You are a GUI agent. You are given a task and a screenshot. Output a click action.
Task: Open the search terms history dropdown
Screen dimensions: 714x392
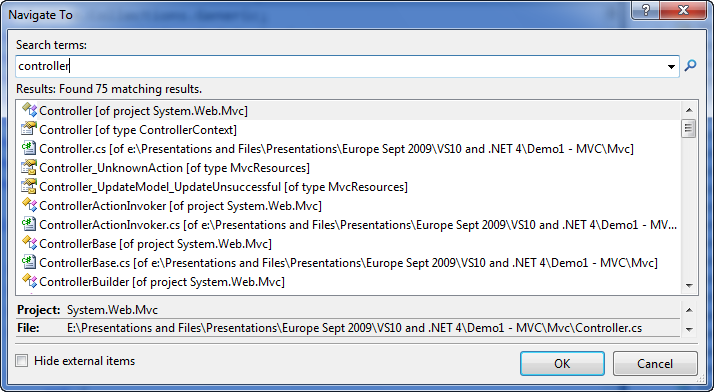(671, 66)
